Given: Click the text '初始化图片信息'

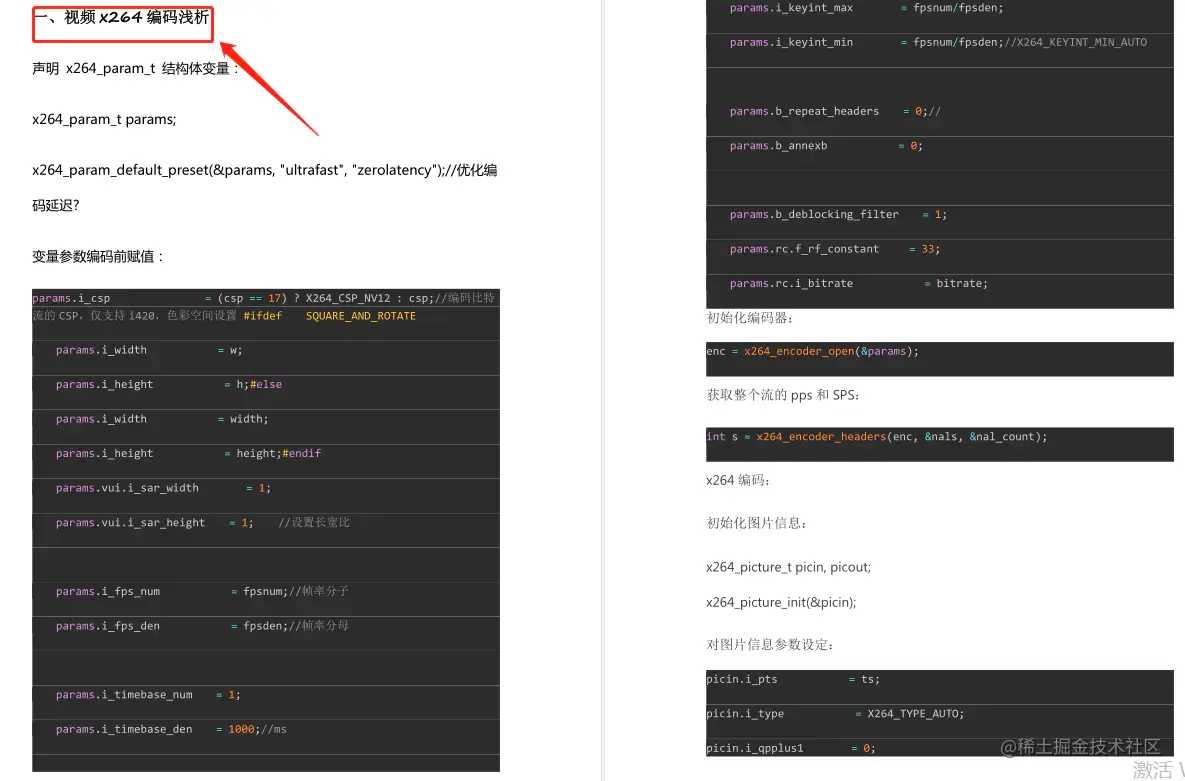Looking at the screenshot, I should (x=756, y=523).
